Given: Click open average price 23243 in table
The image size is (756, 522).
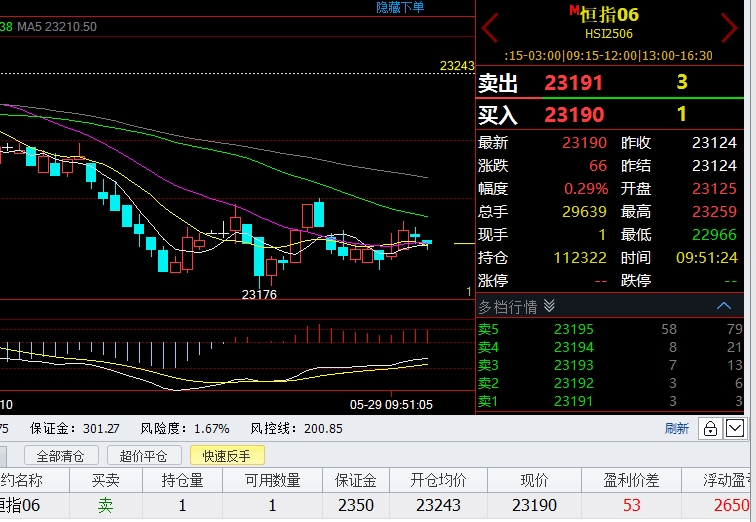Looking at the screenshot, I should coord(438,505).
